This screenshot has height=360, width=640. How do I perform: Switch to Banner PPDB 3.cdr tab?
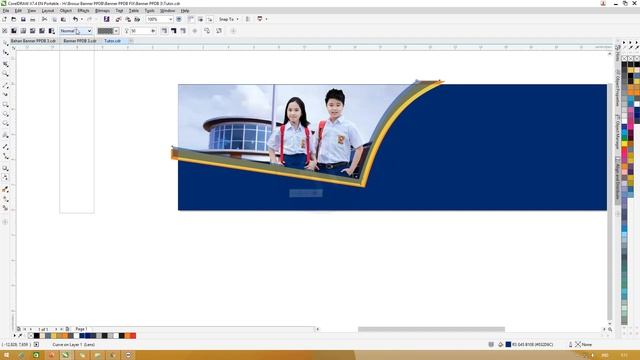[x=80, y=41]
